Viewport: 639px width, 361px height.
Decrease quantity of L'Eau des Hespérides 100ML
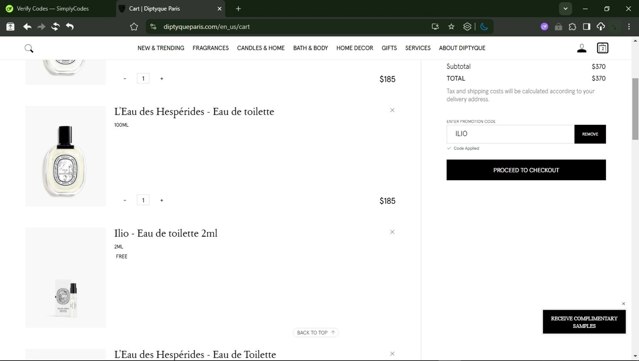point(125,200)
